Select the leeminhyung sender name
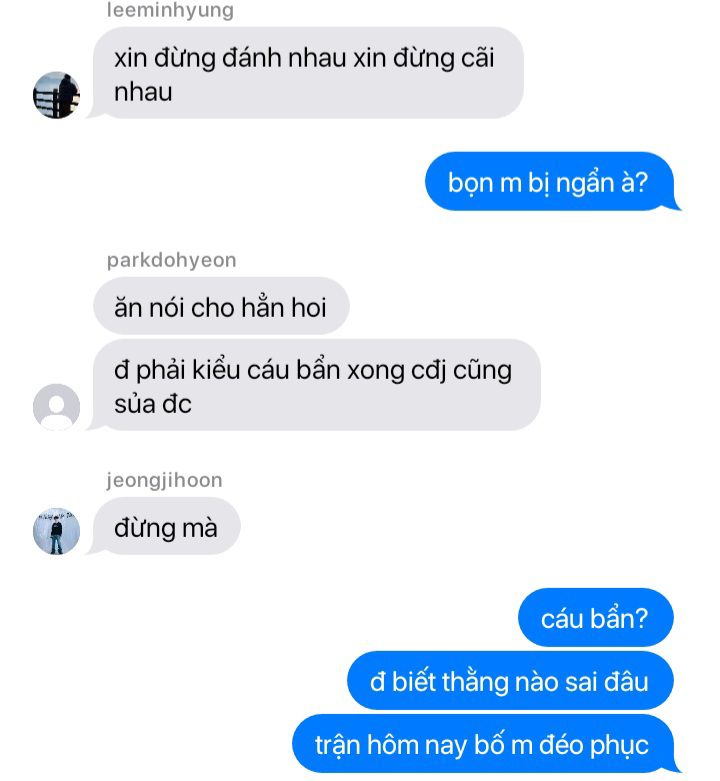This screenshot has width=720, height=781. tap(170, 10)
